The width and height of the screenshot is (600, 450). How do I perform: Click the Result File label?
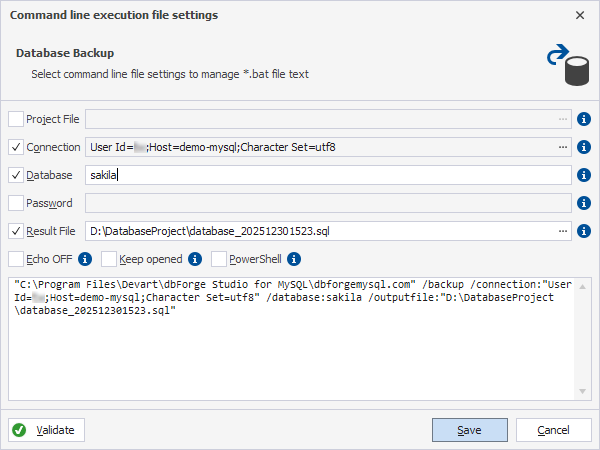coord(51,231)
